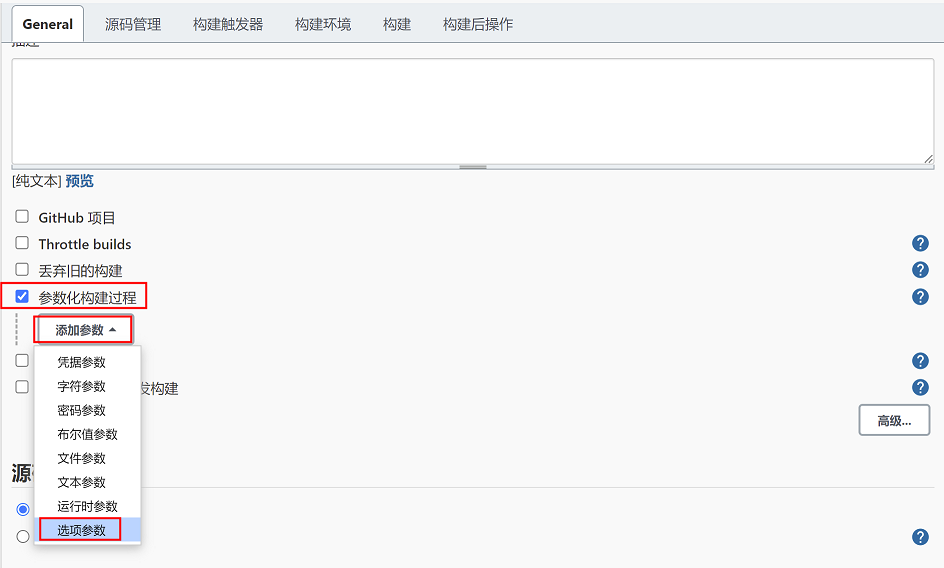Viewport: 944px width, 568px height.
Task: Click the 高级... button
Action: [x=894, y=421]
